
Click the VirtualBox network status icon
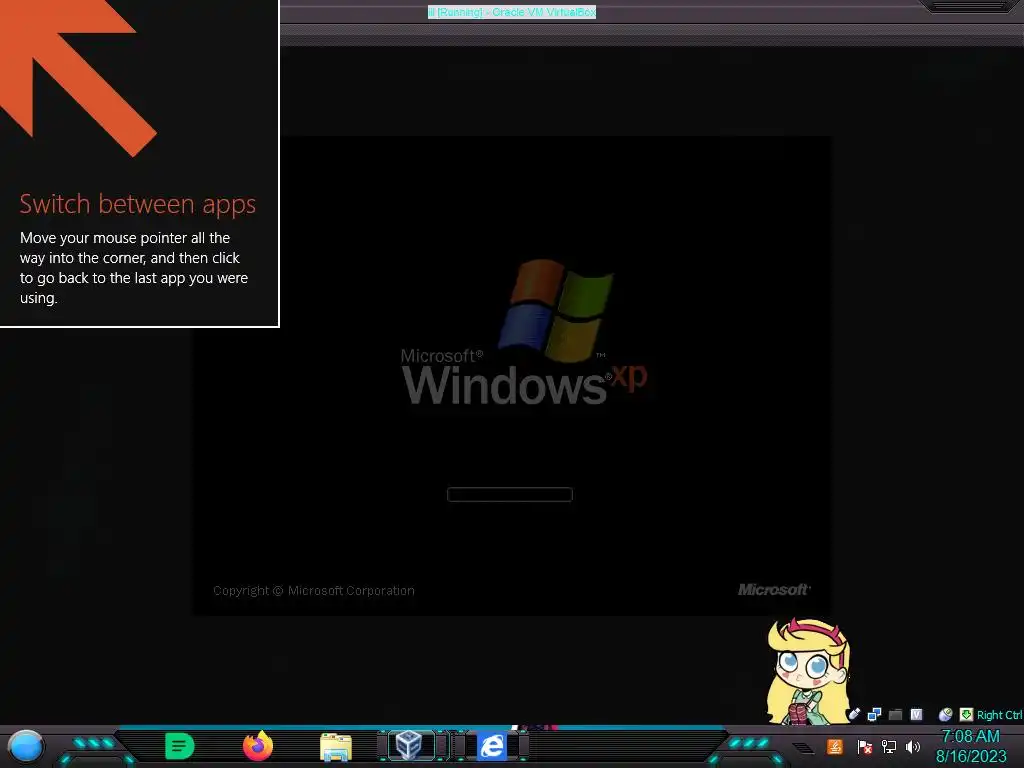click(x=874, y=714)
